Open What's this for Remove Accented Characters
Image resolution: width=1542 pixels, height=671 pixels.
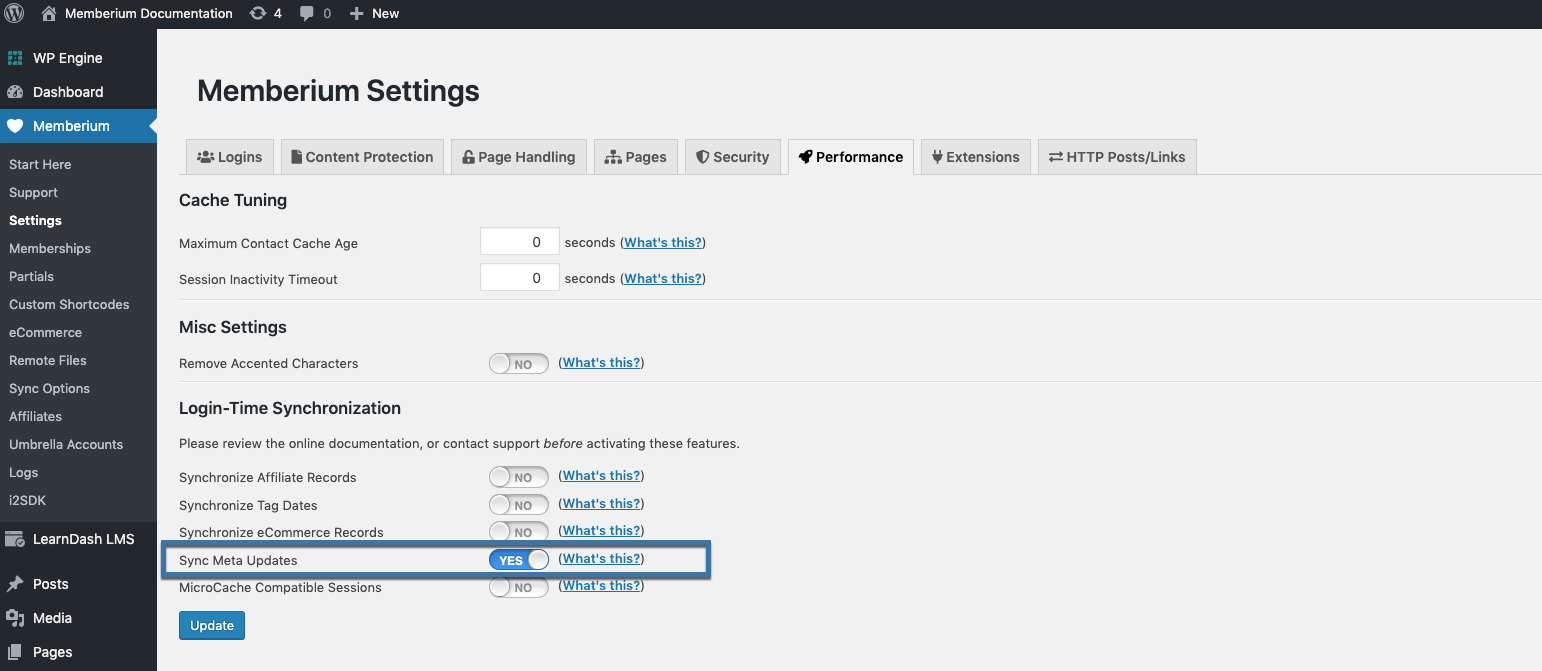point(601,363)
